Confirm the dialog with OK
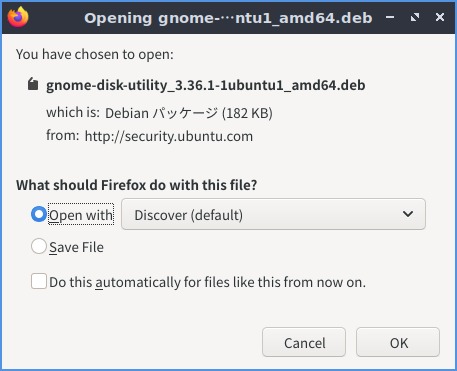This screenshot has height=371, width=457. (x=398, y=342)
